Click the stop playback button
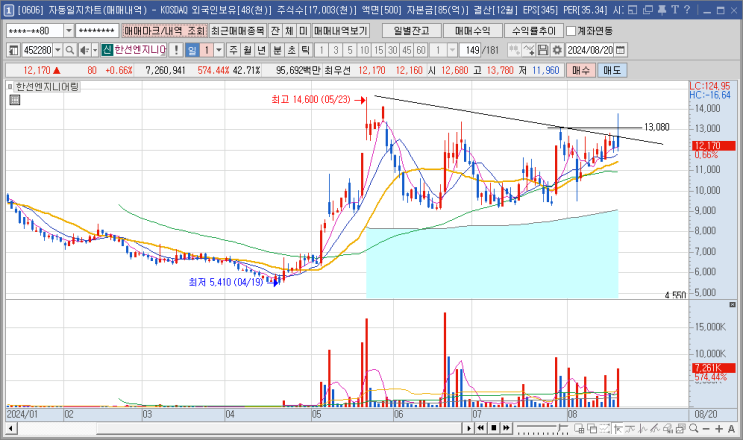 click(493, 428)
